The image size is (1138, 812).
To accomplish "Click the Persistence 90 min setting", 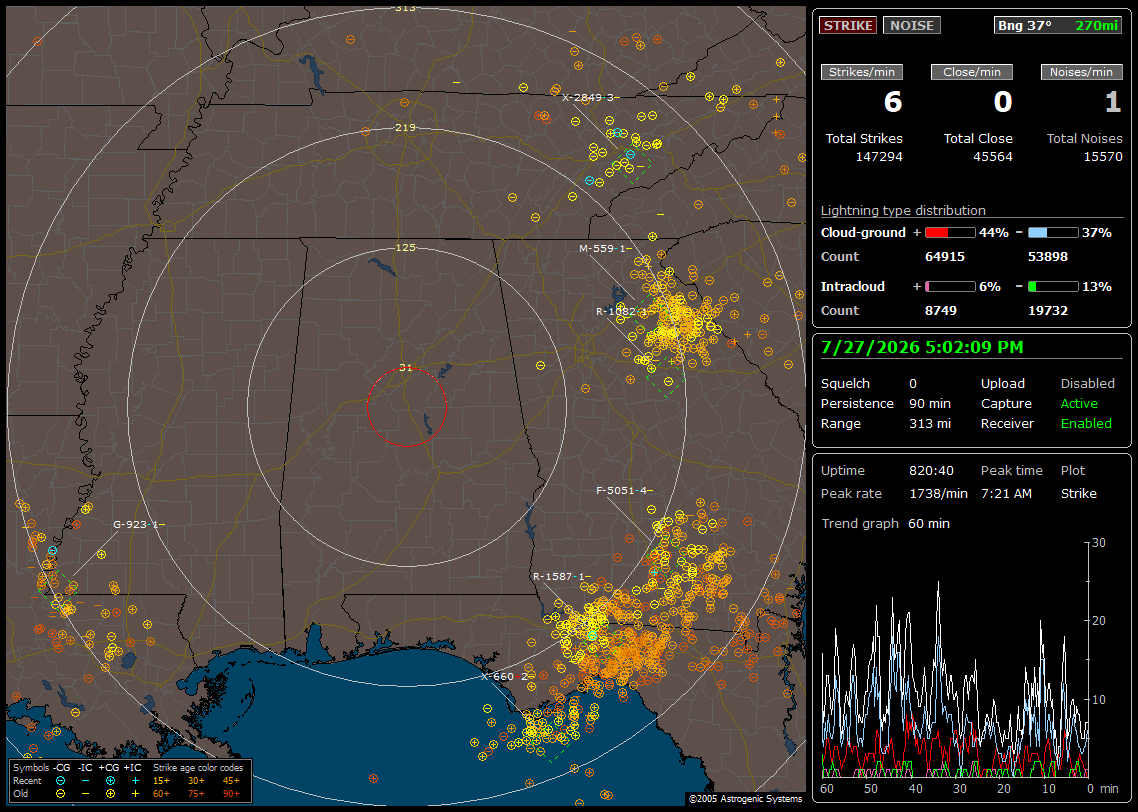I will 885,403.
